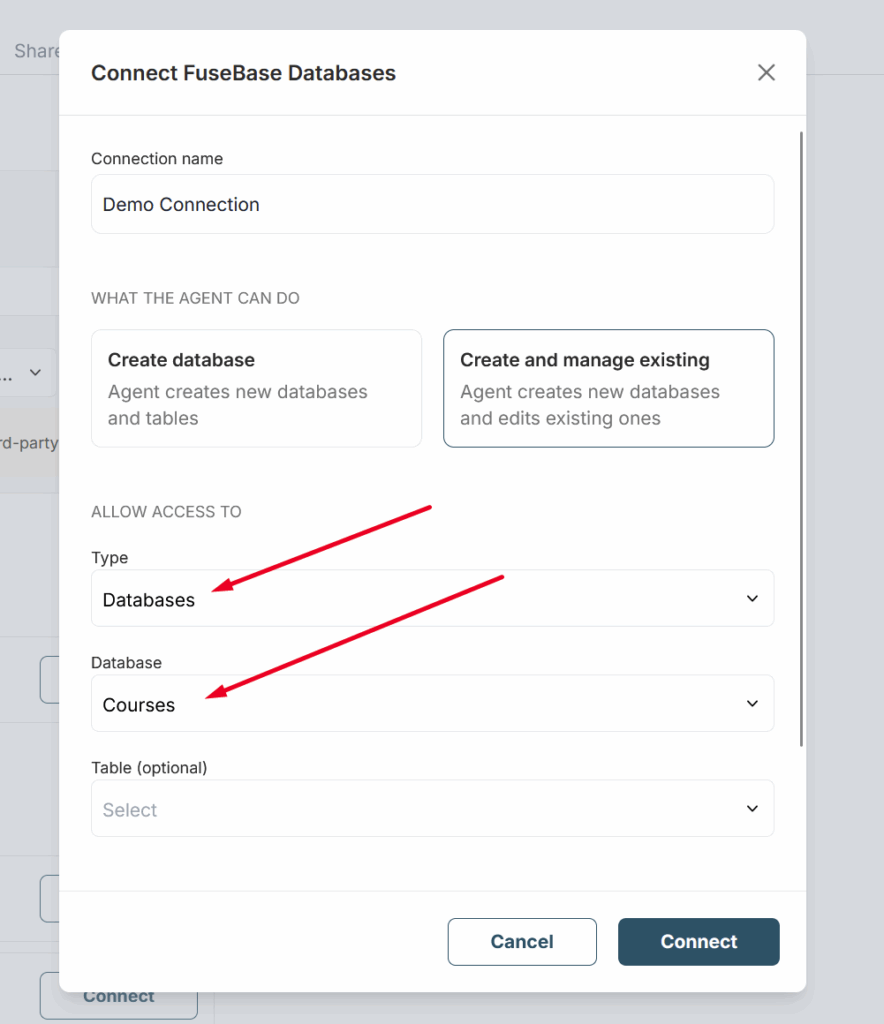Click the Table (optional) label
The width and height of the screenshot is (884, 1024).
point(149,768)
